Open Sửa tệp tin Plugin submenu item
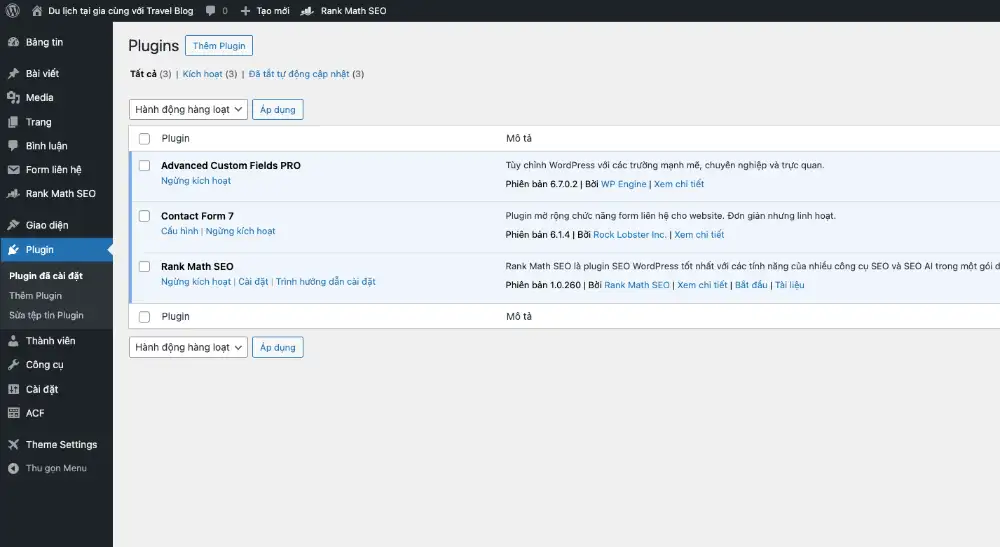 [x=46, y=315]
